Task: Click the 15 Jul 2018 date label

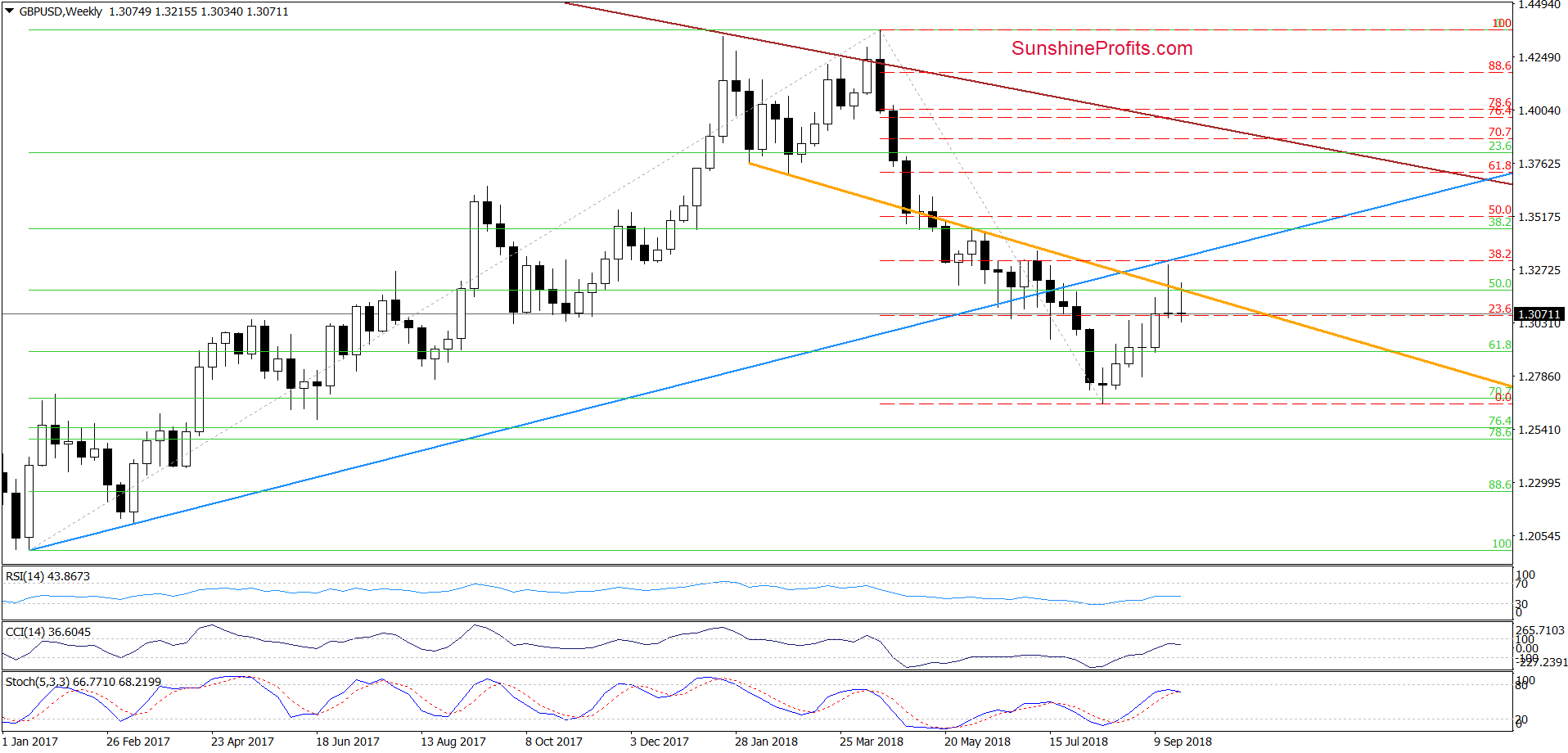Action: point(1079,742)
